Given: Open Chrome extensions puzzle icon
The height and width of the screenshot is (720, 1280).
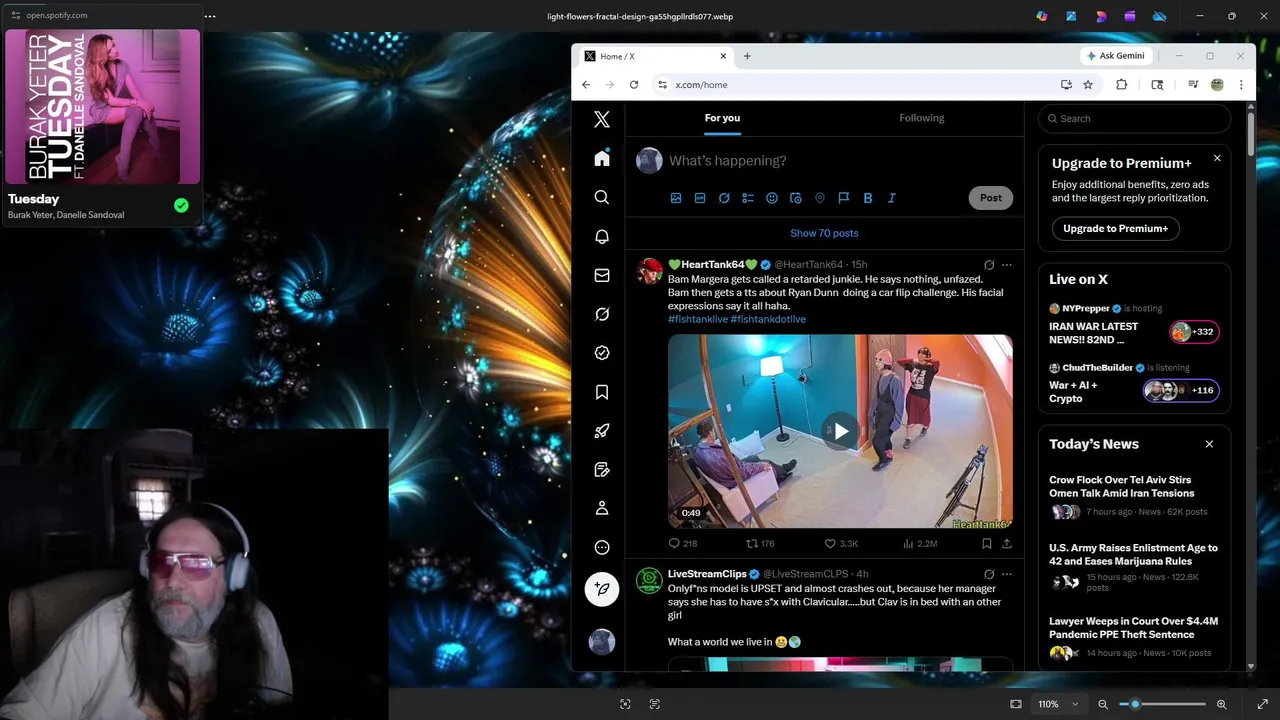Looking at the screenshot, I should coord(1121,85).
